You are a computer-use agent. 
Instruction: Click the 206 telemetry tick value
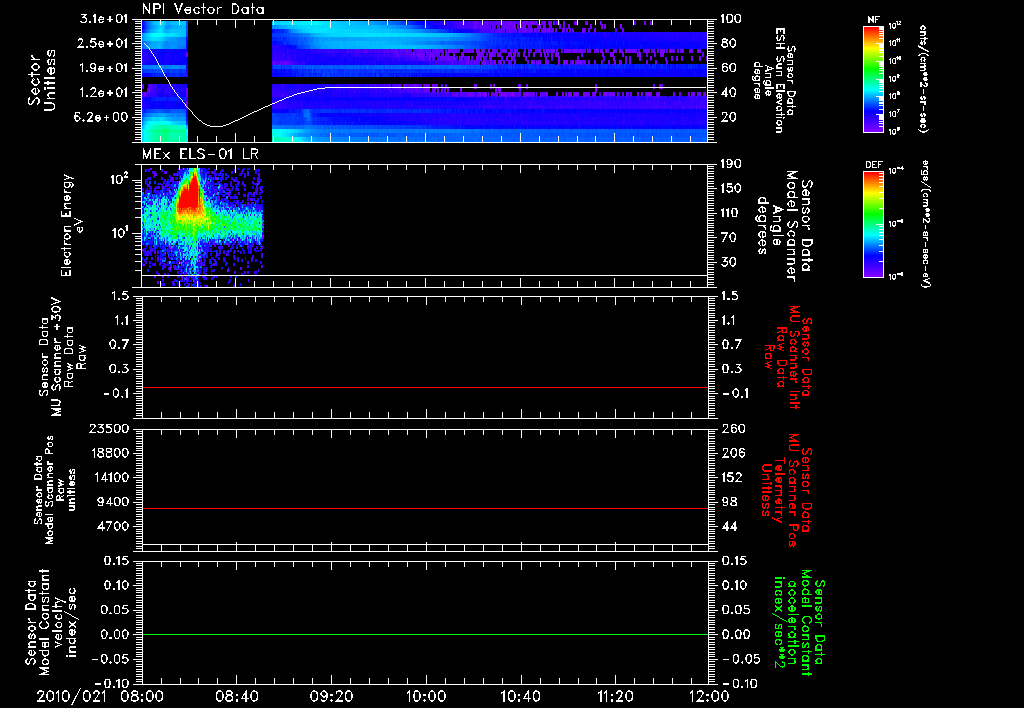[731, 453]
